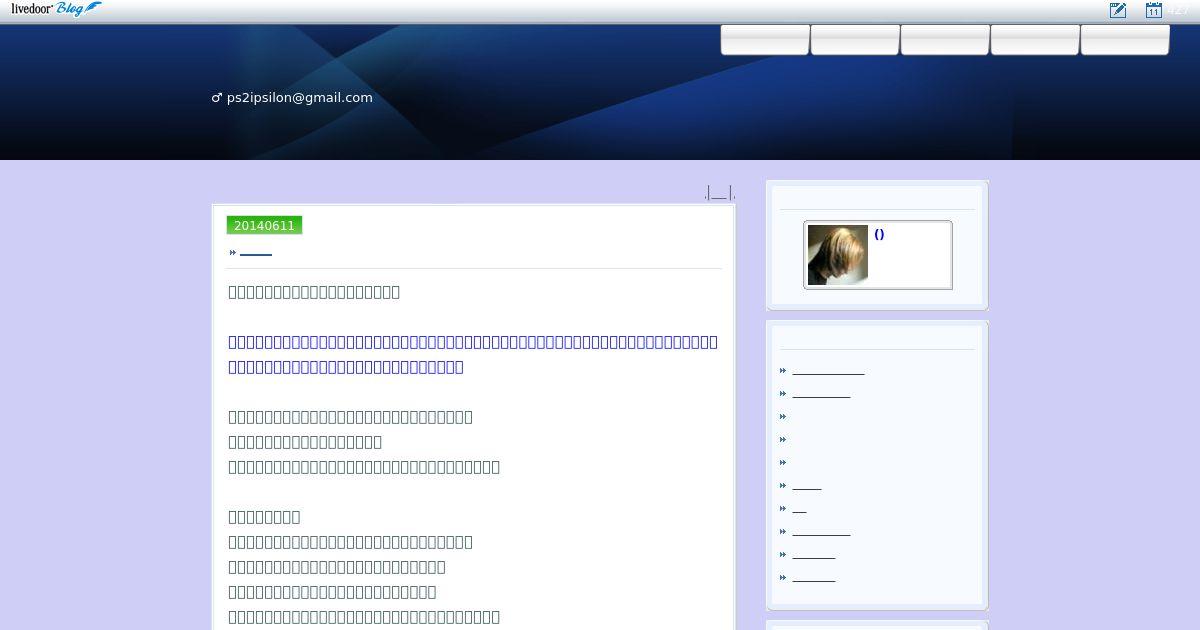
Task: Open the calendar icon showing 11
Action: click(x=1153, y=10)
